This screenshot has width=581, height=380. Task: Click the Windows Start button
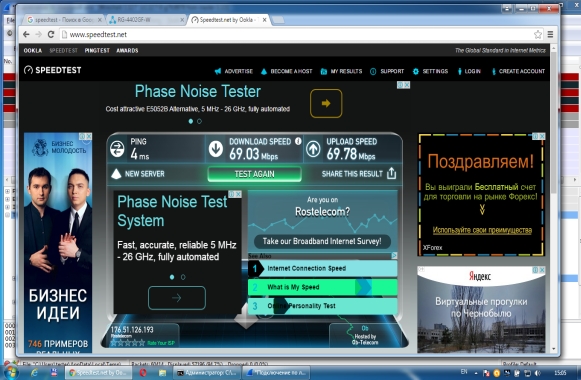pos(11,373)
